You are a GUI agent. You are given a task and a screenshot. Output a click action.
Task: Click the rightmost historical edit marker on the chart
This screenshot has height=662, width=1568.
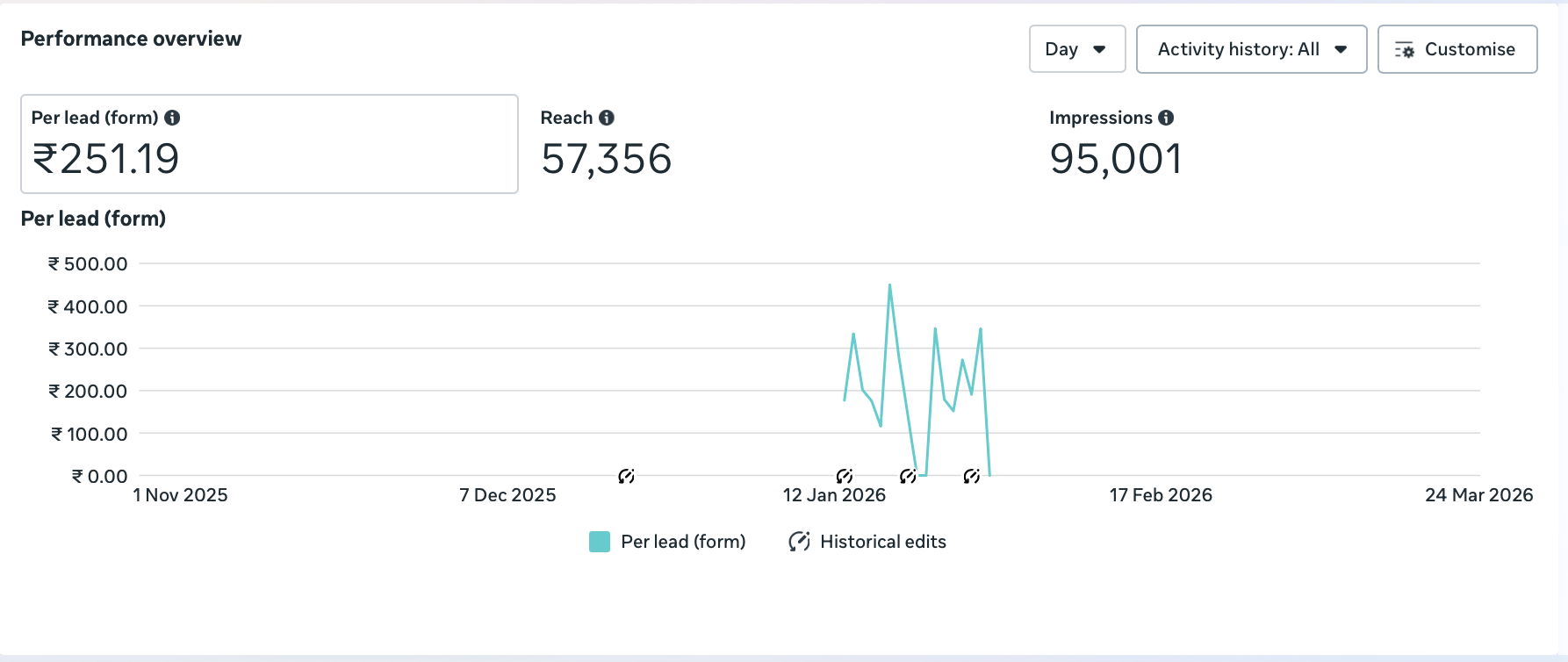(x=971, y=476)
